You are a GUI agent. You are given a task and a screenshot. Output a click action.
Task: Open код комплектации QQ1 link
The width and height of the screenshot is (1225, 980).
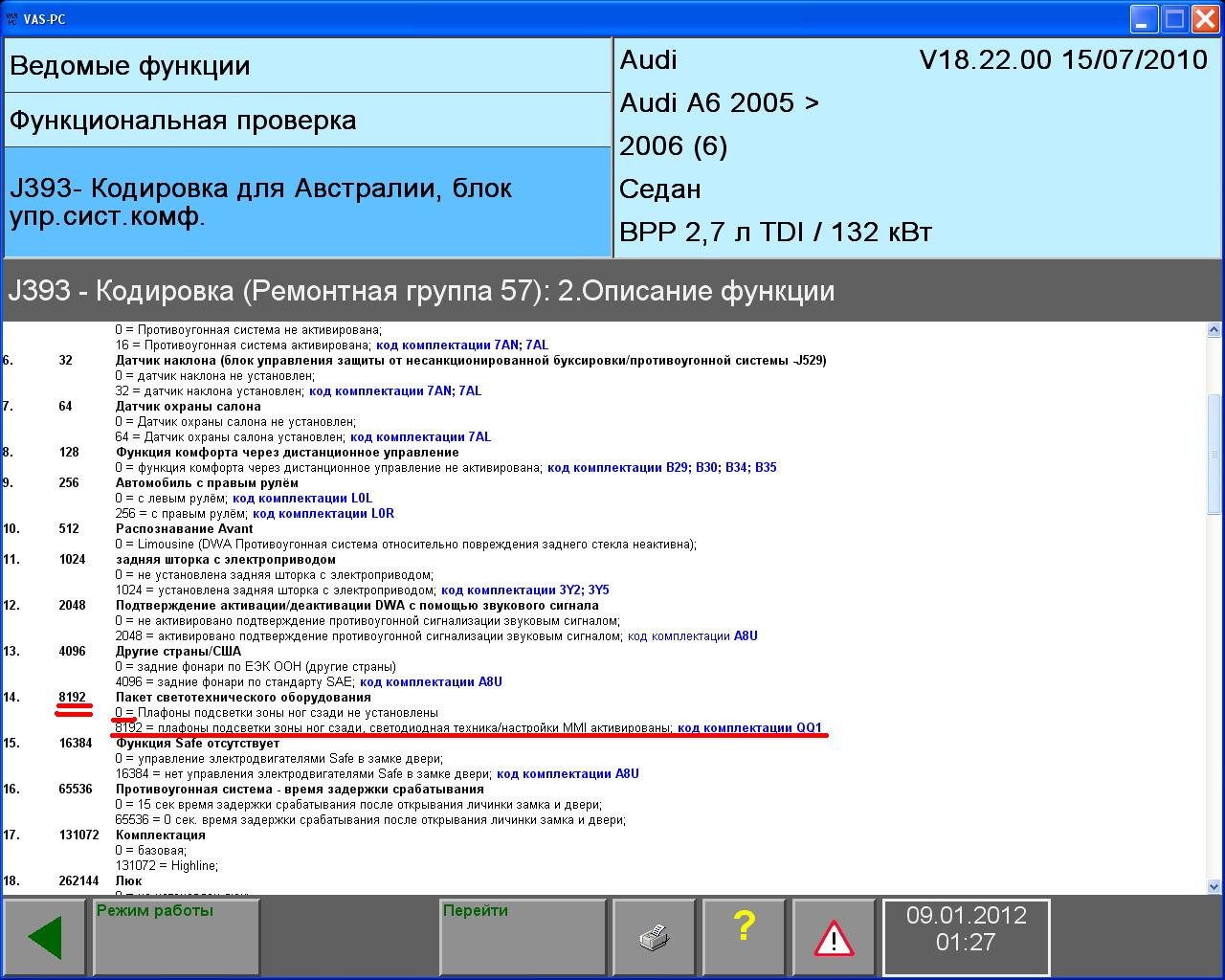[x=749, y=728]
